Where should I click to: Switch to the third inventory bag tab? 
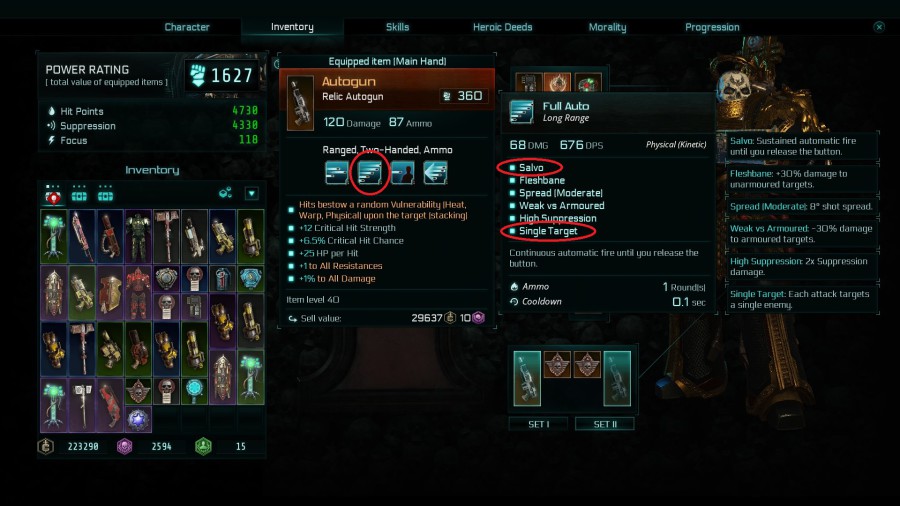(105, 194)
